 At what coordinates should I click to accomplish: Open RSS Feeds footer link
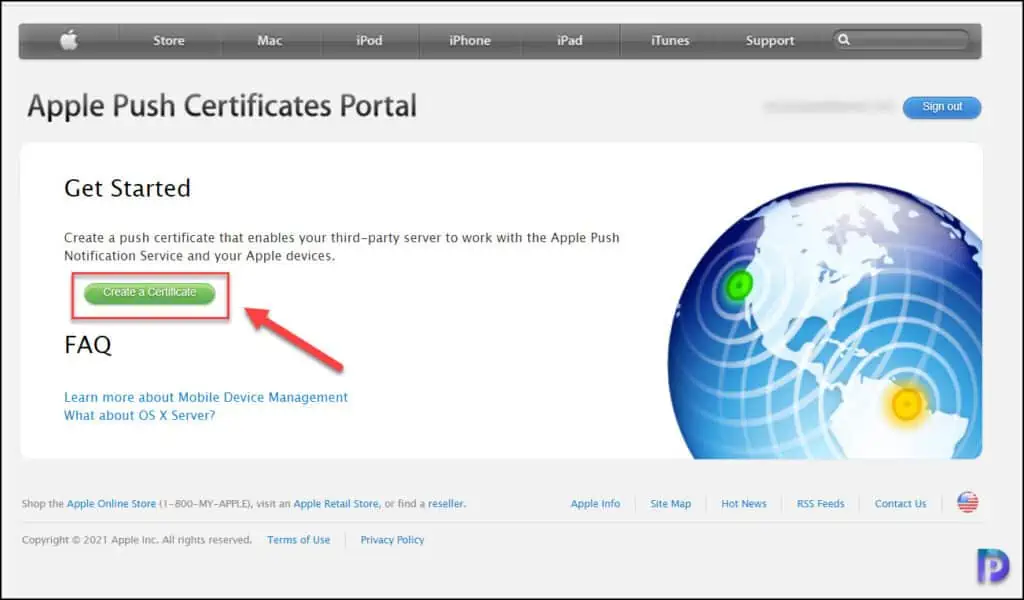point(820,504)
